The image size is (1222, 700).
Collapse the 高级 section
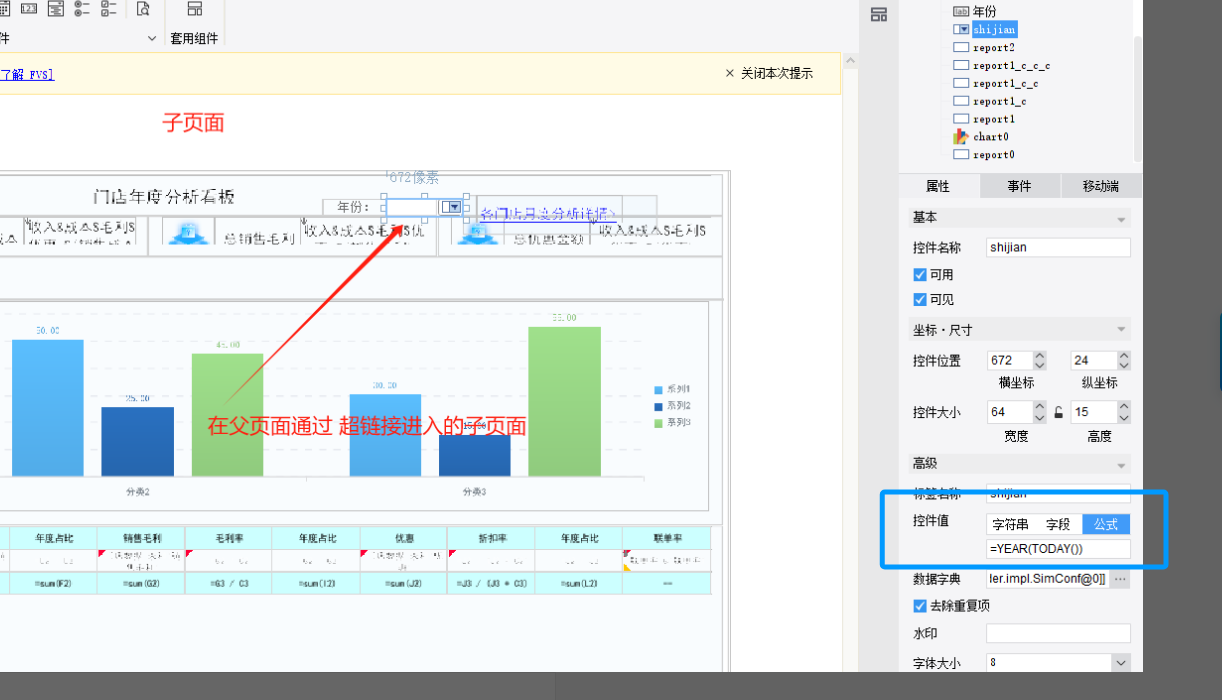pyautogui.click(x=1122, y=465)
